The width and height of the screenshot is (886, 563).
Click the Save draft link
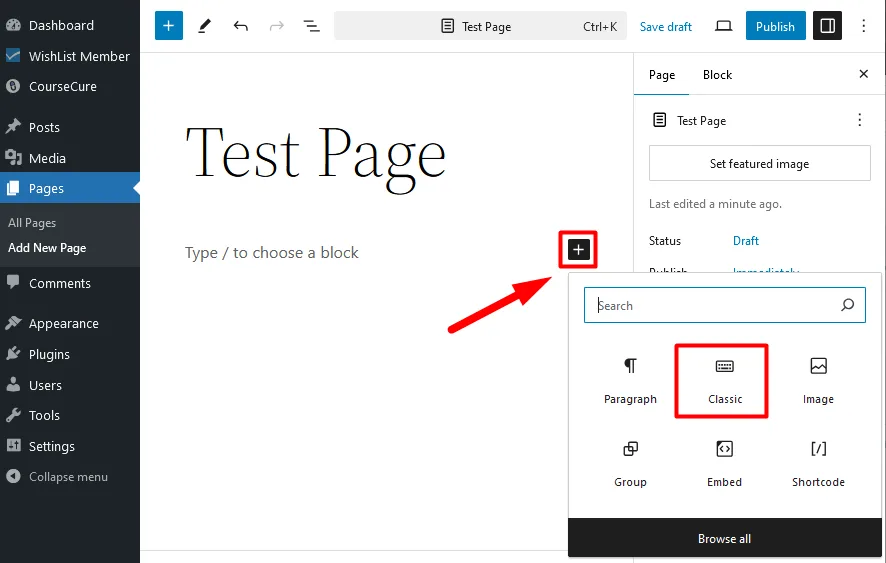(x=665, y=27)
